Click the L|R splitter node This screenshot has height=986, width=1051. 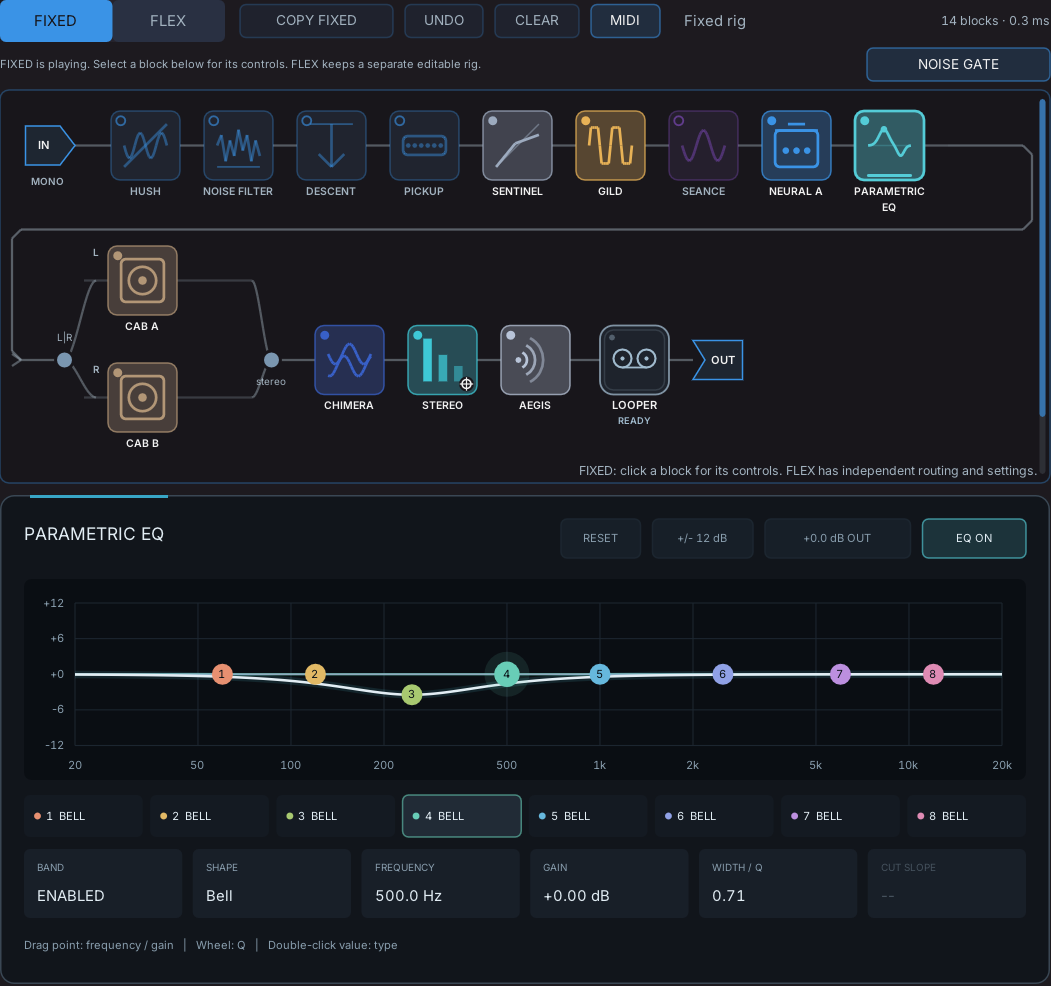[x=64, y=360]
